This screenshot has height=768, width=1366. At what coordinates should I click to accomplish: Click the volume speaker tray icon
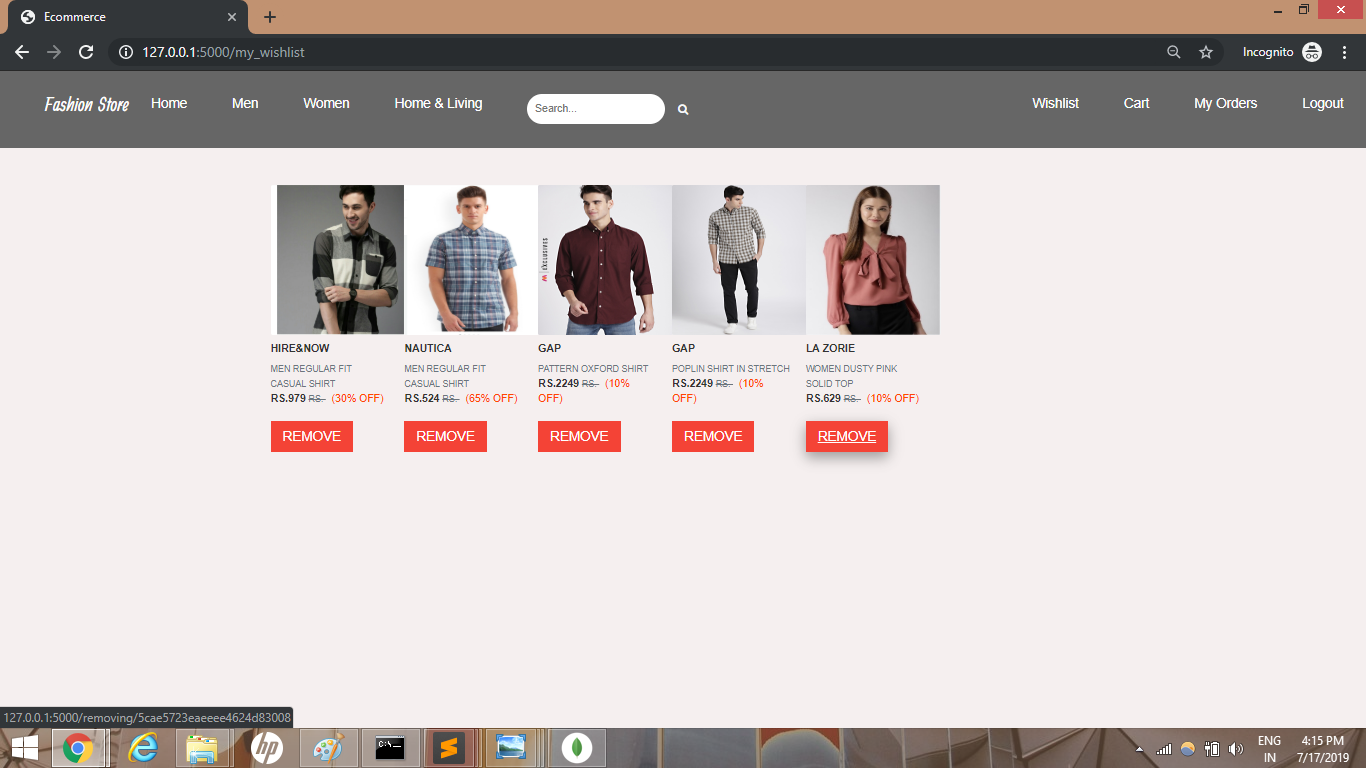click(1236, 748)
